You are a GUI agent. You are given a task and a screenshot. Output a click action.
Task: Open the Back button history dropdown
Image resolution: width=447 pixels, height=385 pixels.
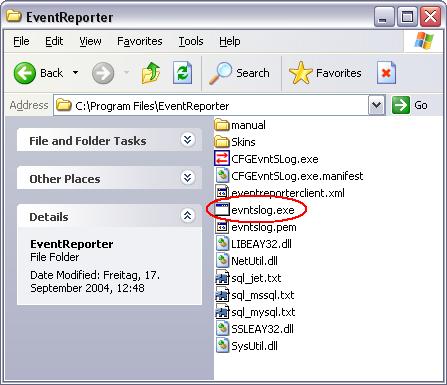[x=76, y=73]
